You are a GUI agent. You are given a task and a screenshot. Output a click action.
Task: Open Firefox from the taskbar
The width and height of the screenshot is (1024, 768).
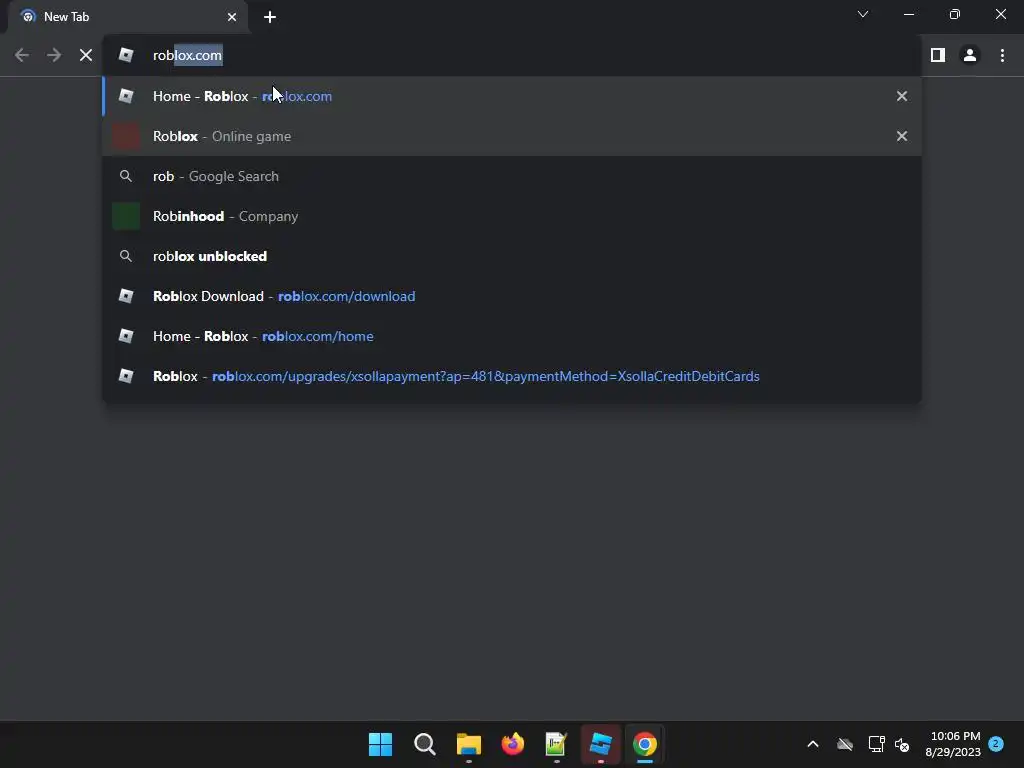click(x=513, y=744)
